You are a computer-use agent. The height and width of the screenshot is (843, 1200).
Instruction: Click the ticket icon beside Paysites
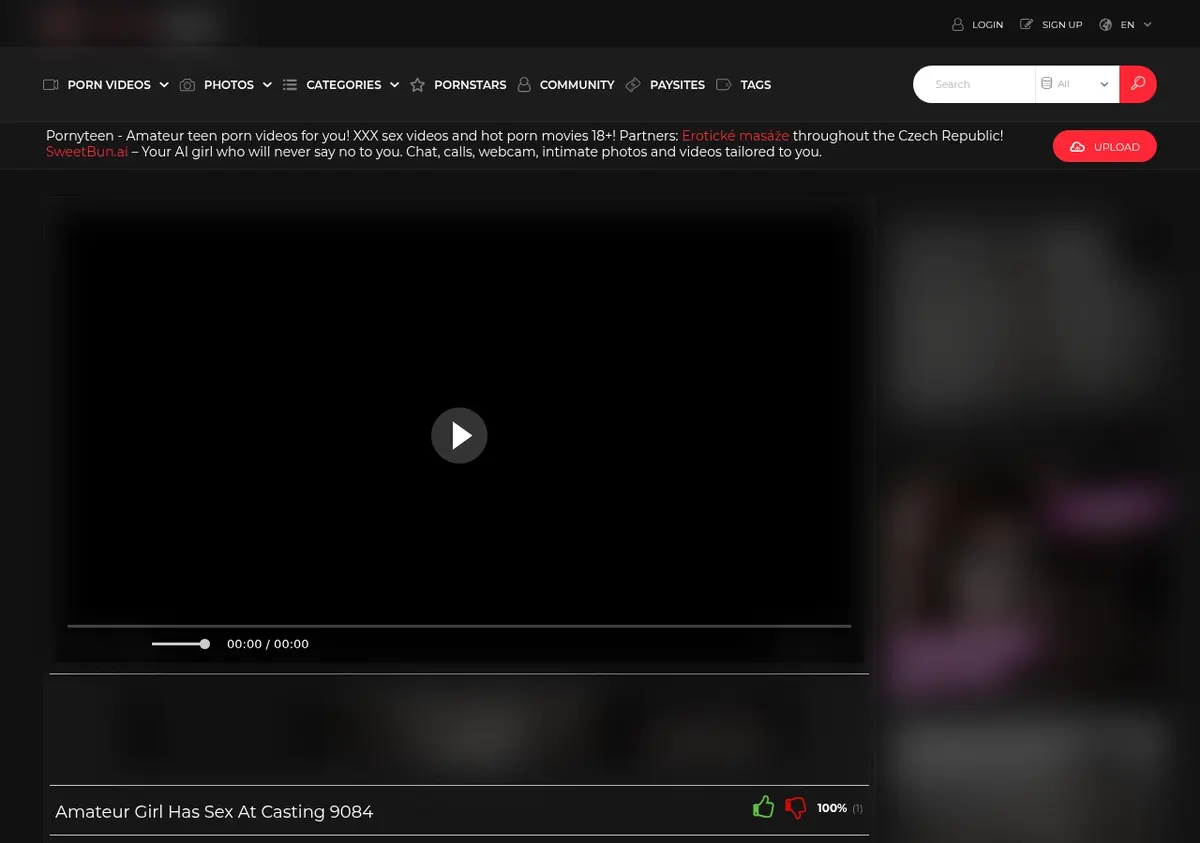[633, 85]
